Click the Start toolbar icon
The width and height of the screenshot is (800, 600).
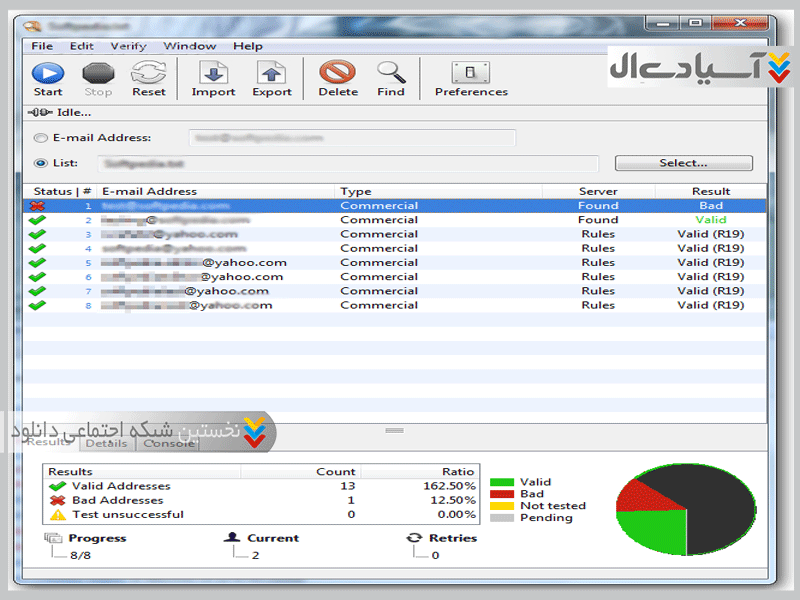pos(47,73)
